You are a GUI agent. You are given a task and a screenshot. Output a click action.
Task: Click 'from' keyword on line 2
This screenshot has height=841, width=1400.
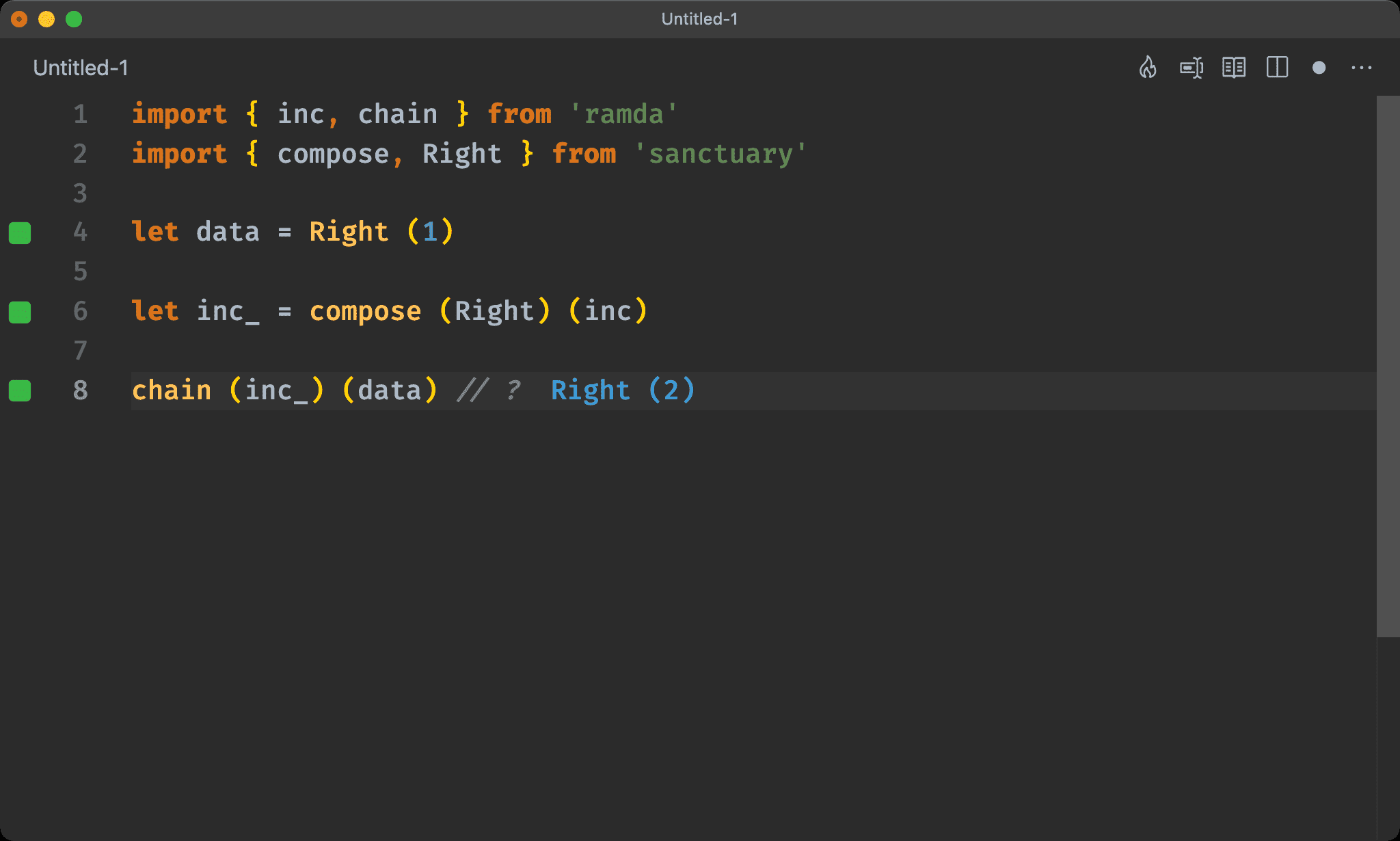click(584, 154)
